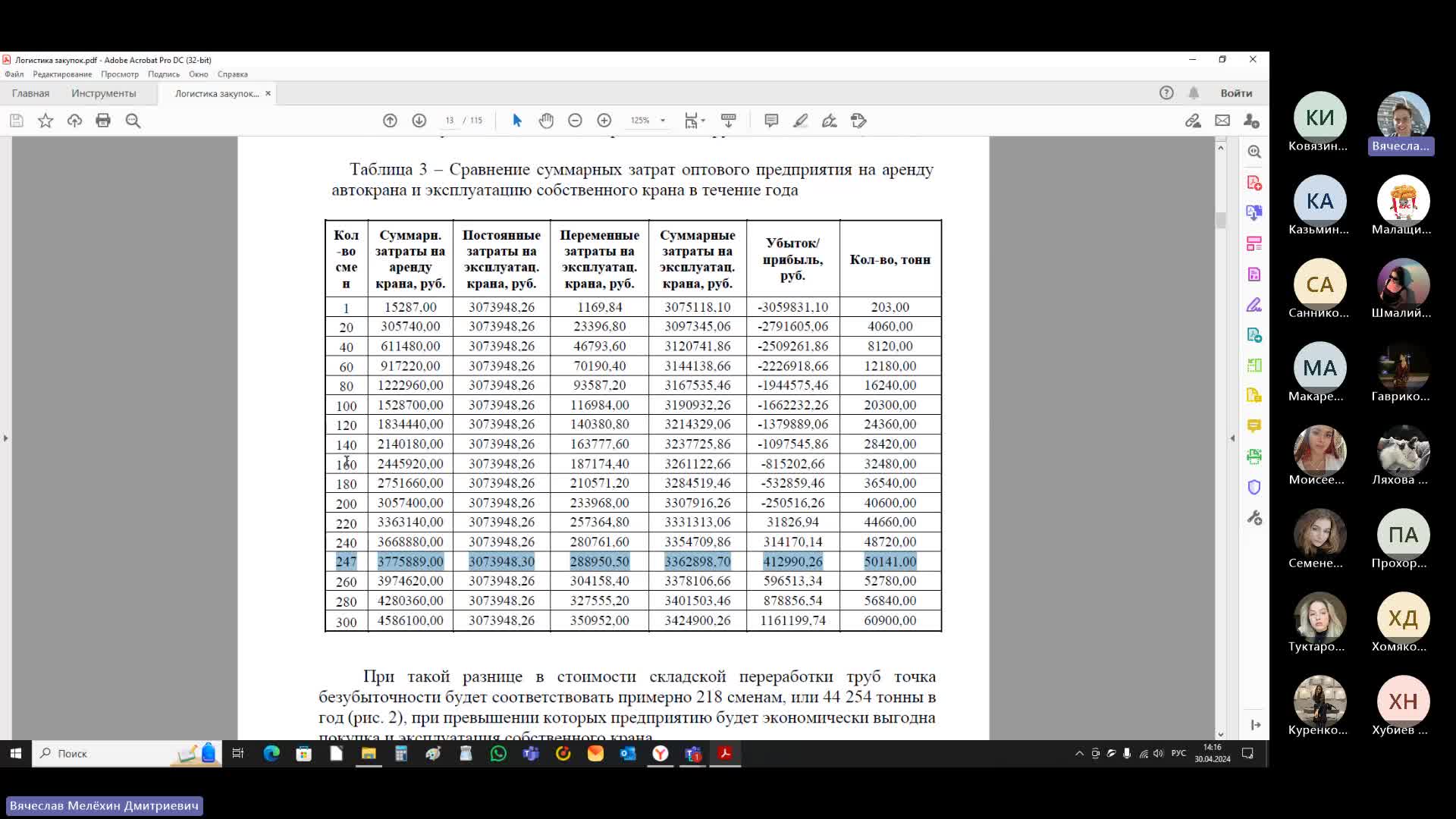Image resolution: width=1456 pixels, height=819 pixels.
Task: Go to next page arrow
Action: pyautogui.click(x=419, y=121)
